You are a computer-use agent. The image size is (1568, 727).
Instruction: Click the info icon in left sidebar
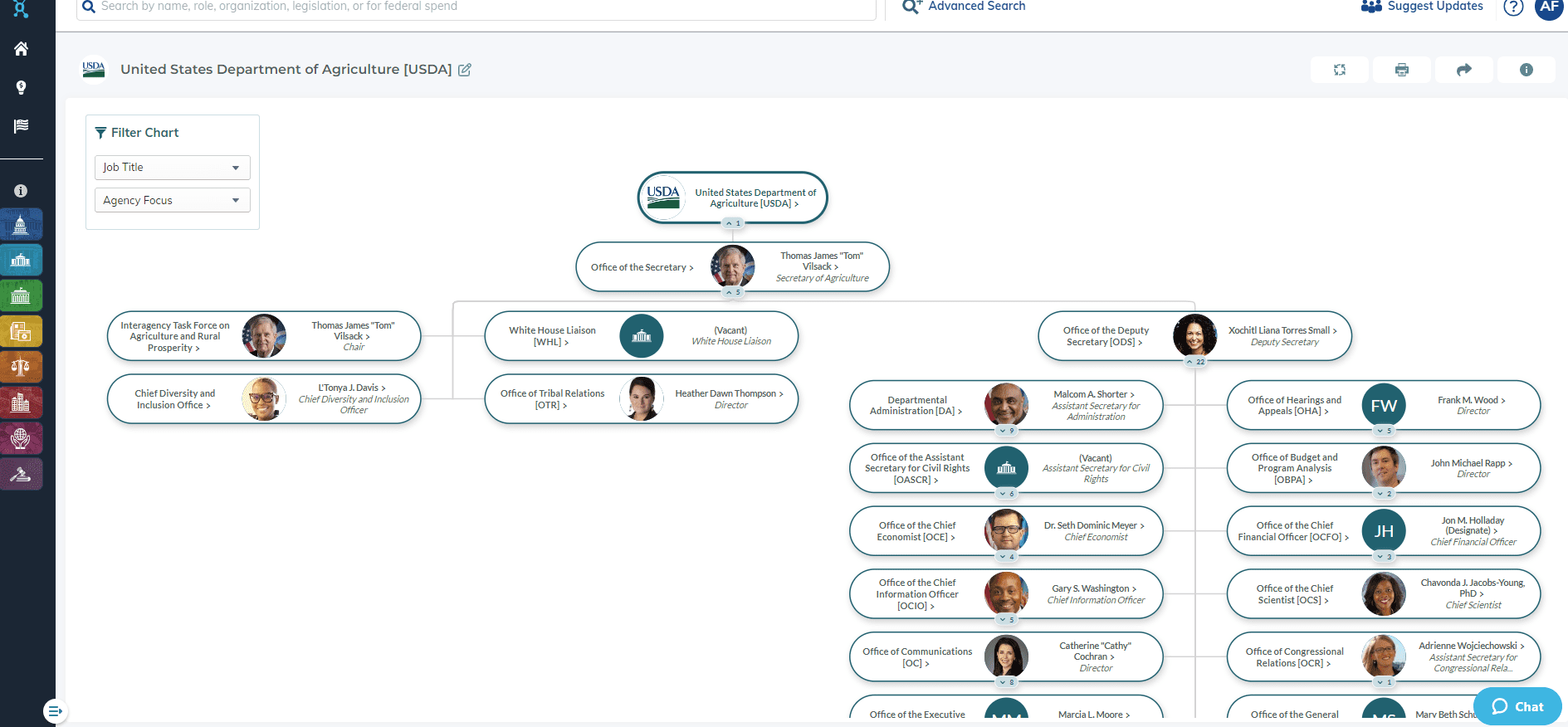21,191
